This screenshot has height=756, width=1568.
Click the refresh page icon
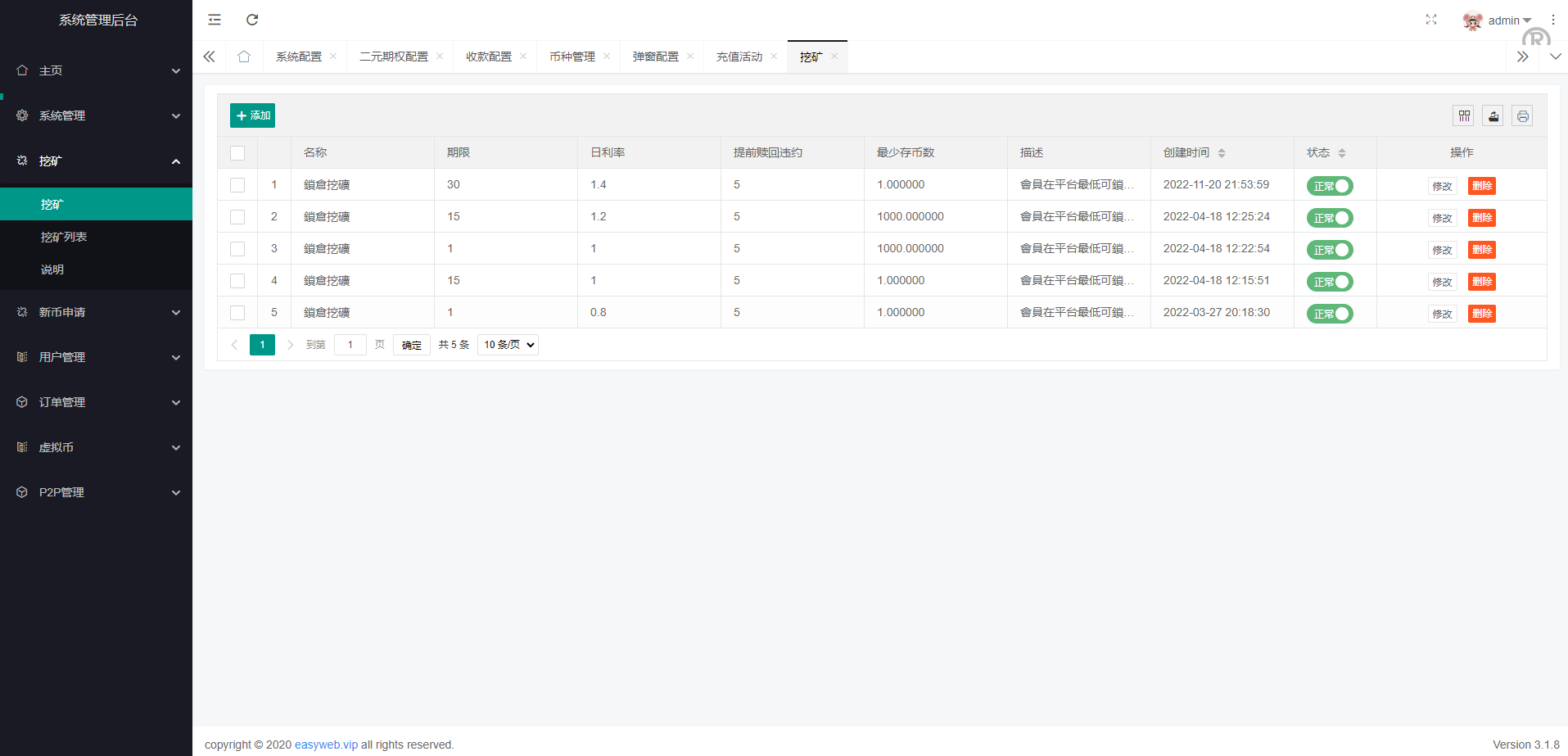(252, 20)
